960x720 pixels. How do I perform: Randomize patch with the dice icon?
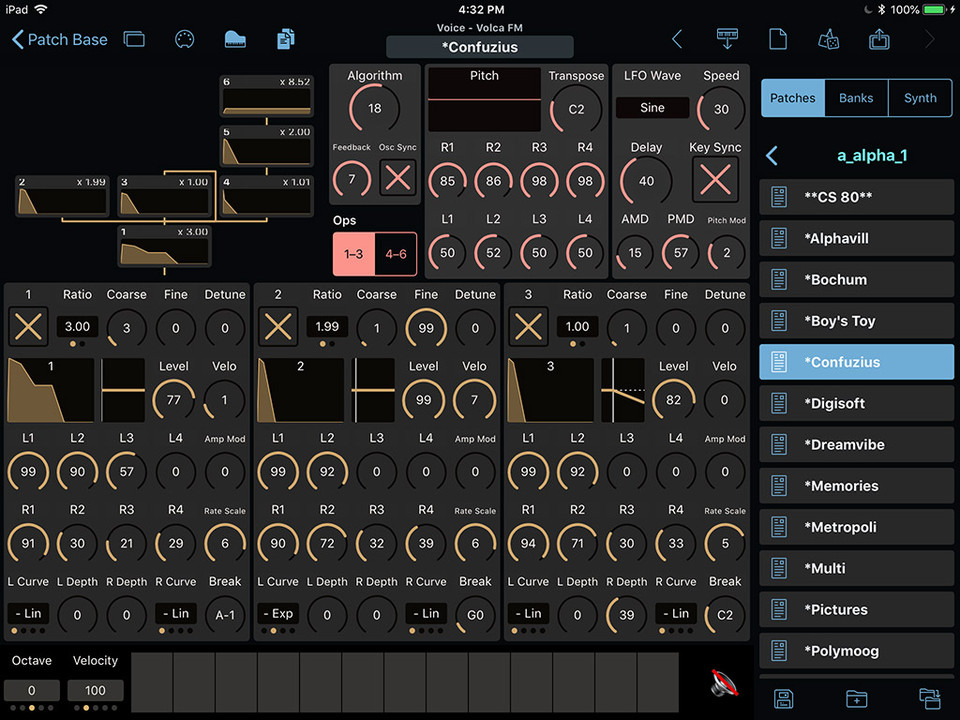(828, 40)
